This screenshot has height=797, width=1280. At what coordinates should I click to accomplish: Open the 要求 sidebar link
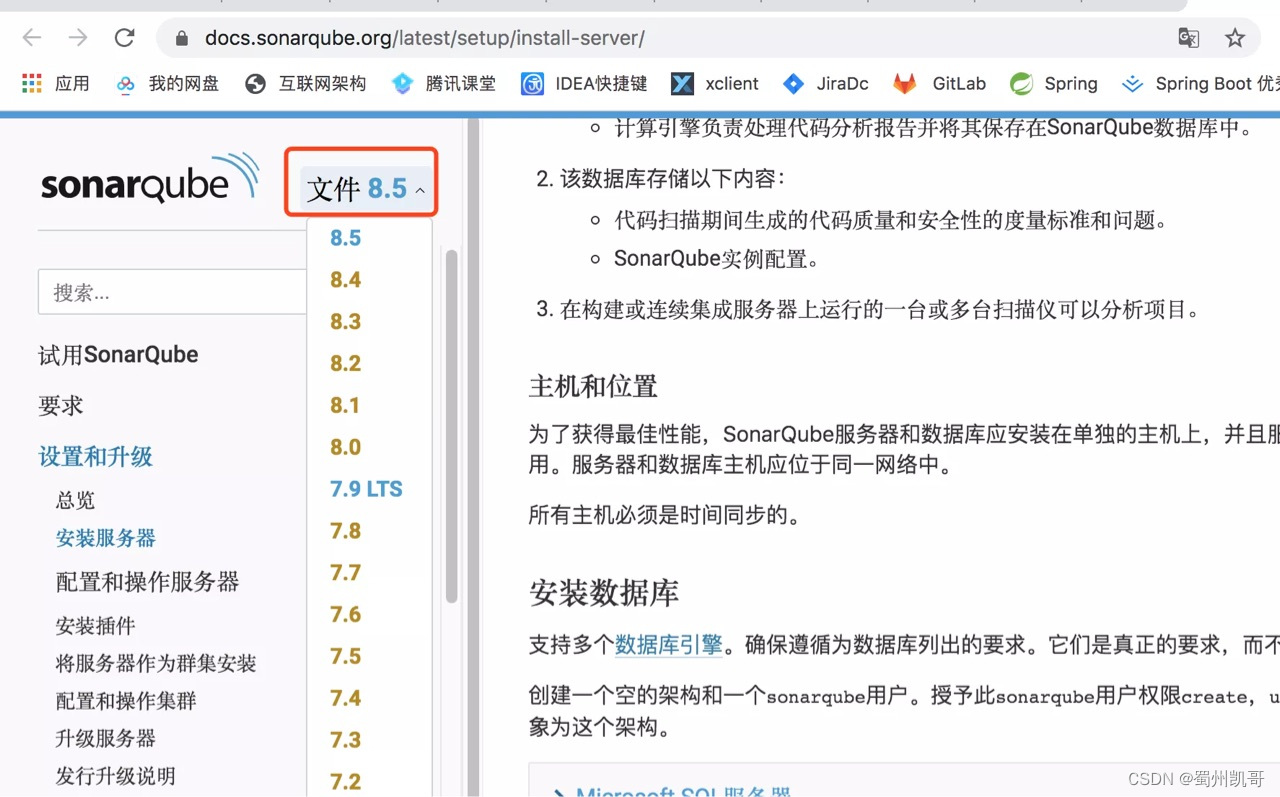point(61,406)
